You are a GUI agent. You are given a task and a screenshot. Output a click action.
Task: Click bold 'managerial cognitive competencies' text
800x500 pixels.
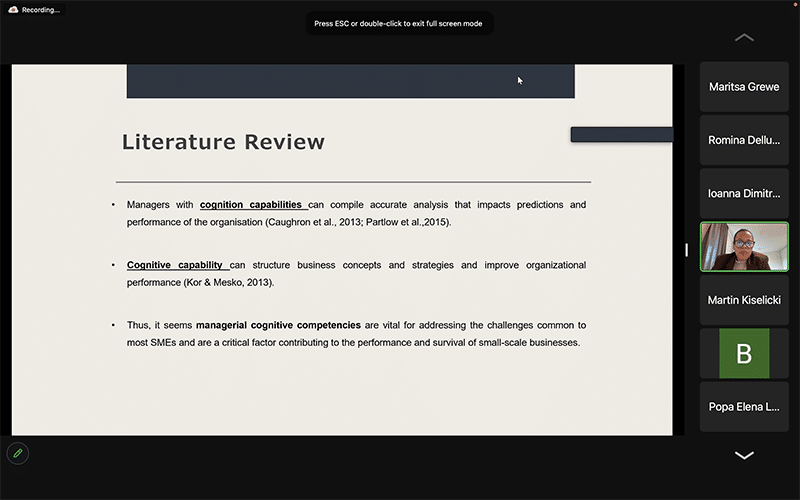[x=278, y=325]
